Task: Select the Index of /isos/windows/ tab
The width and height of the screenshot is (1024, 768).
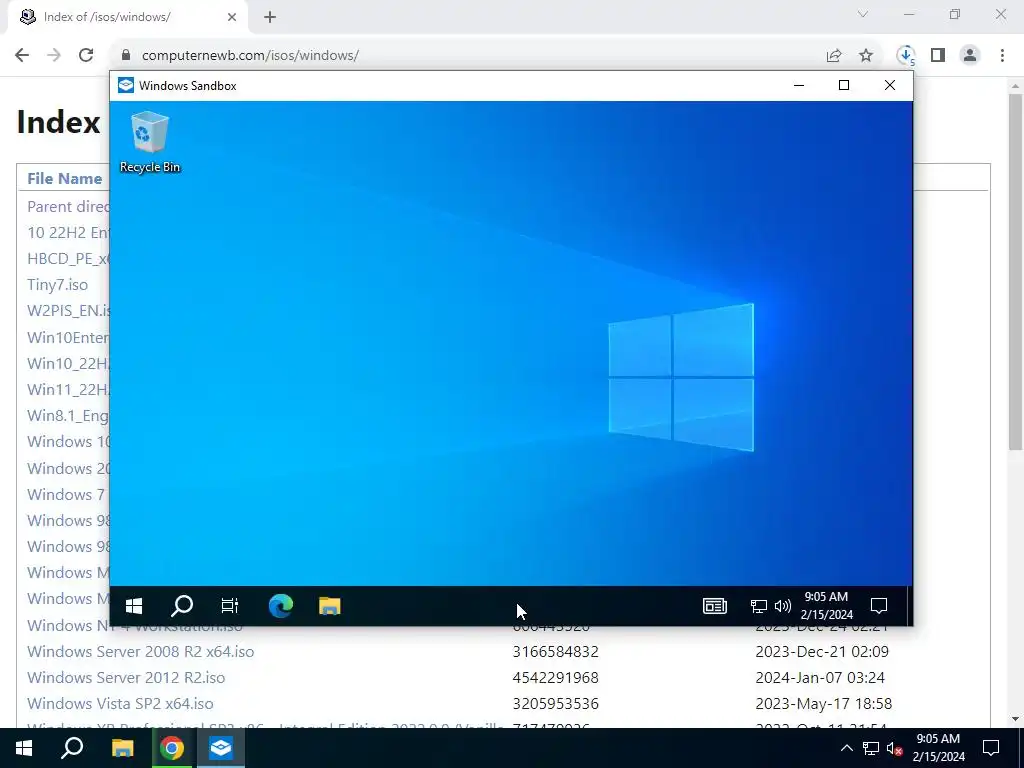Action: click(x=127, y=17)
